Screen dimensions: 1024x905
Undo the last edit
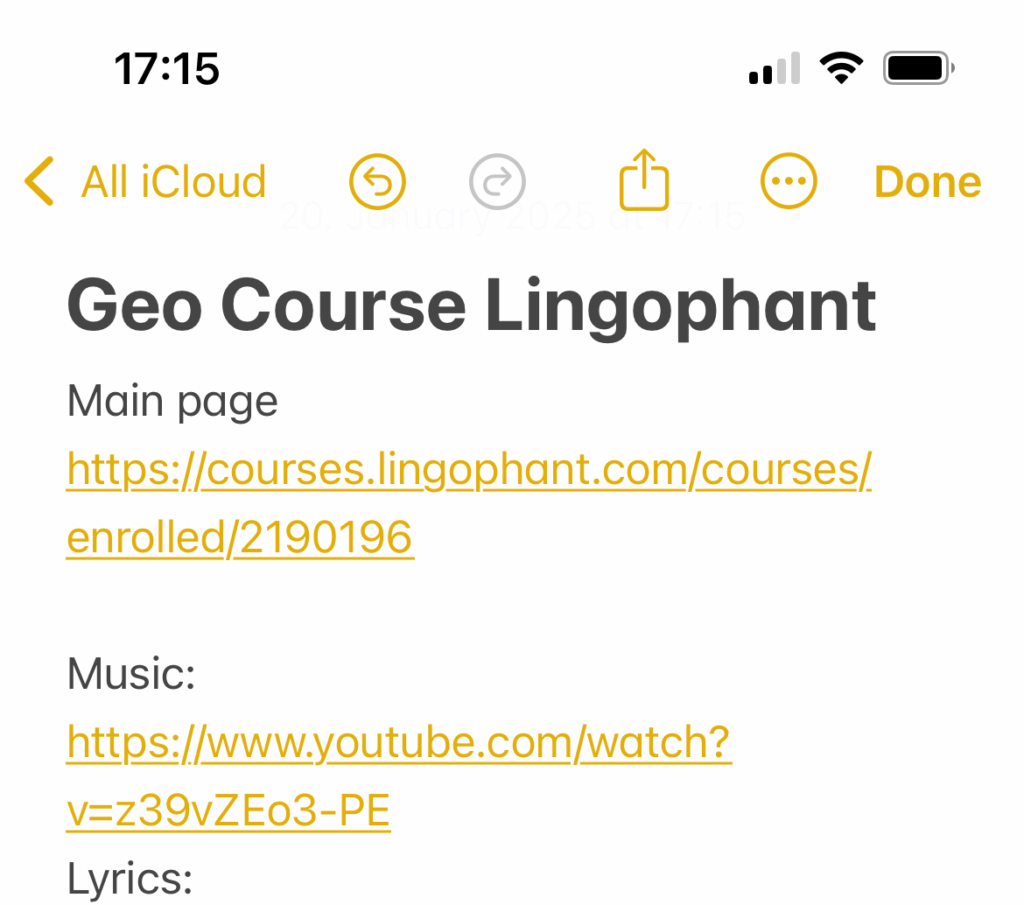pos(377,182)
